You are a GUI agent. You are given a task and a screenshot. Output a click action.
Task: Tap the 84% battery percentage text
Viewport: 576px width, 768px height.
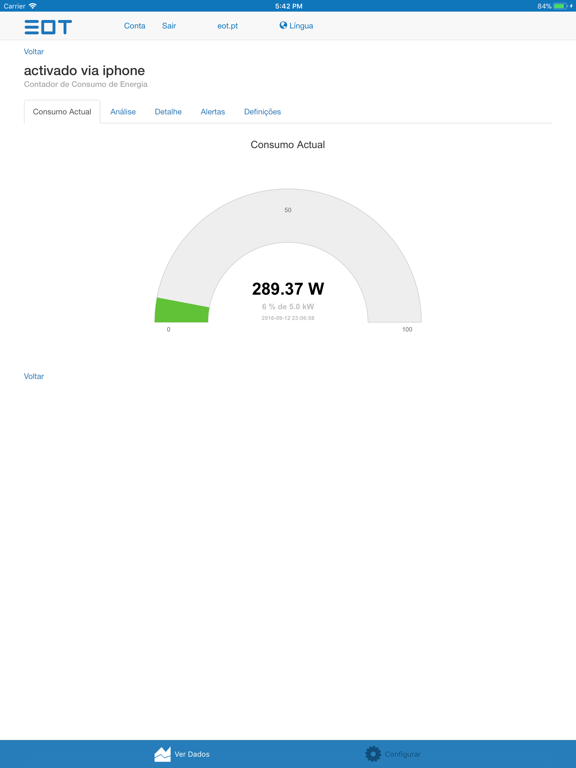coord(544,6)
